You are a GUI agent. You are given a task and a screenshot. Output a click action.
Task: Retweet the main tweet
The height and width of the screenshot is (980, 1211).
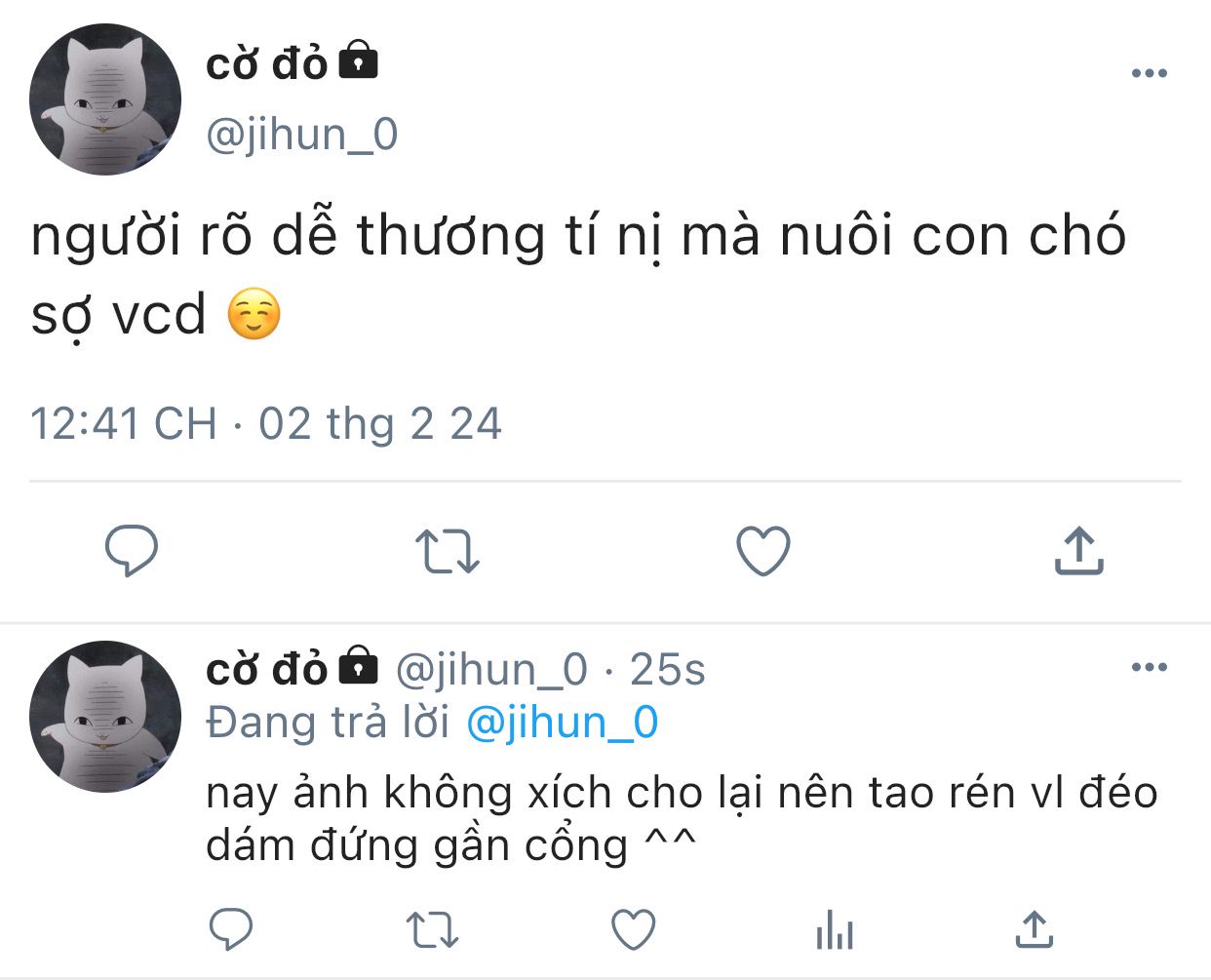[x=448, y=551]
